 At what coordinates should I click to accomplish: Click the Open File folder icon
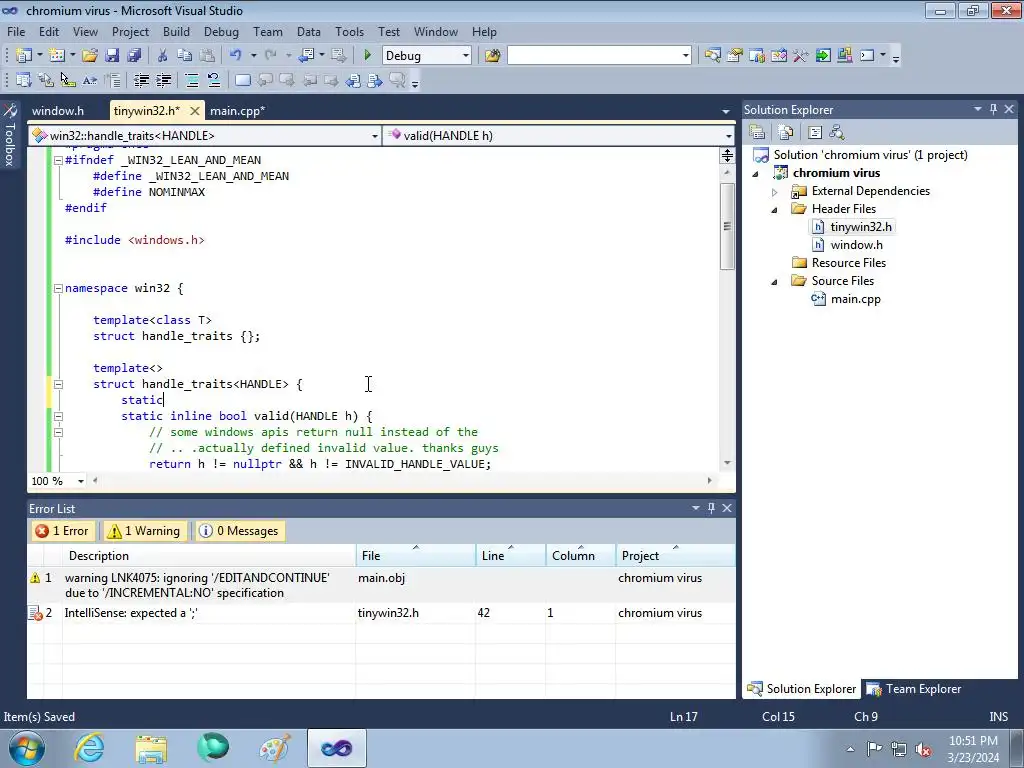(90, 56)
